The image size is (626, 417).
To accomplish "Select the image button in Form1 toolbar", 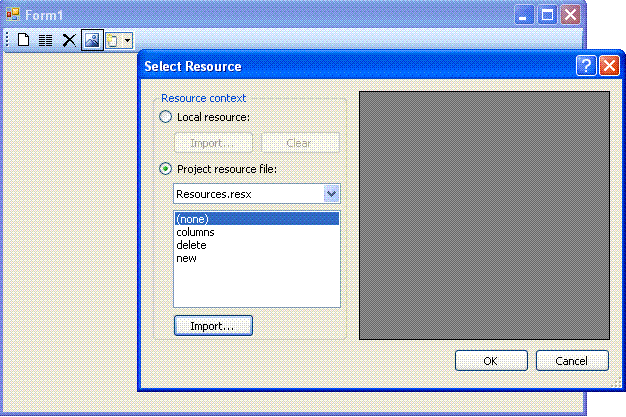I will click(x=92, y=40).
